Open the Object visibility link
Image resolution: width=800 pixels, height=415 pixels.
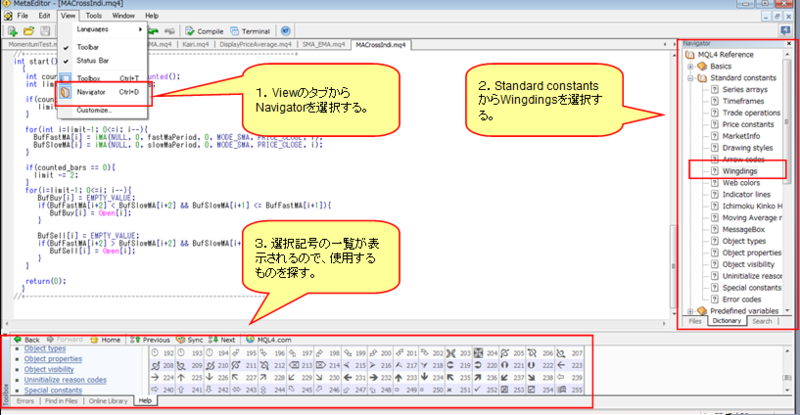(49, 370)
